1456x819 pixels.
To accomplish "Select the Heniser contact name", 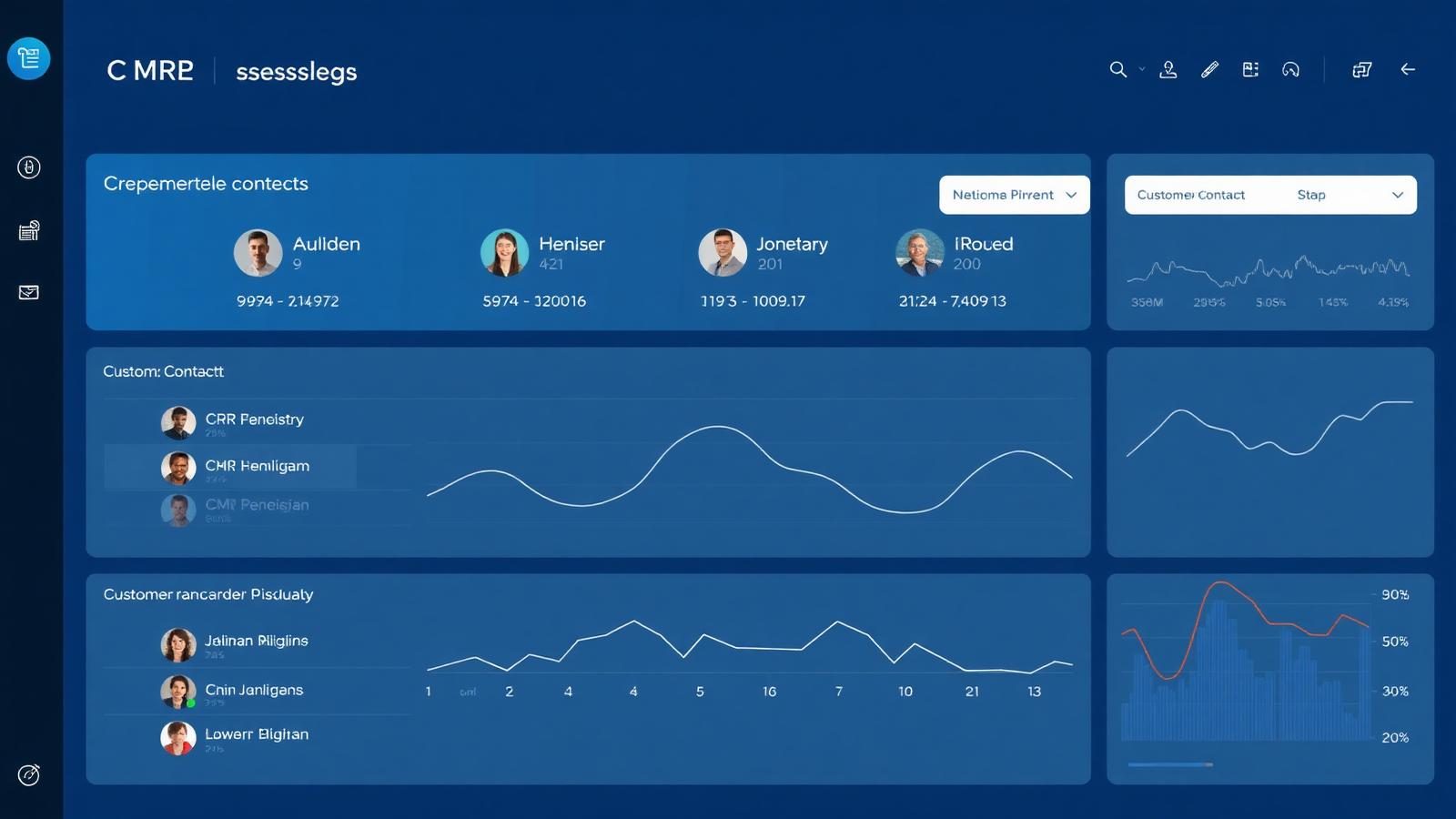I will coord(571,244).
